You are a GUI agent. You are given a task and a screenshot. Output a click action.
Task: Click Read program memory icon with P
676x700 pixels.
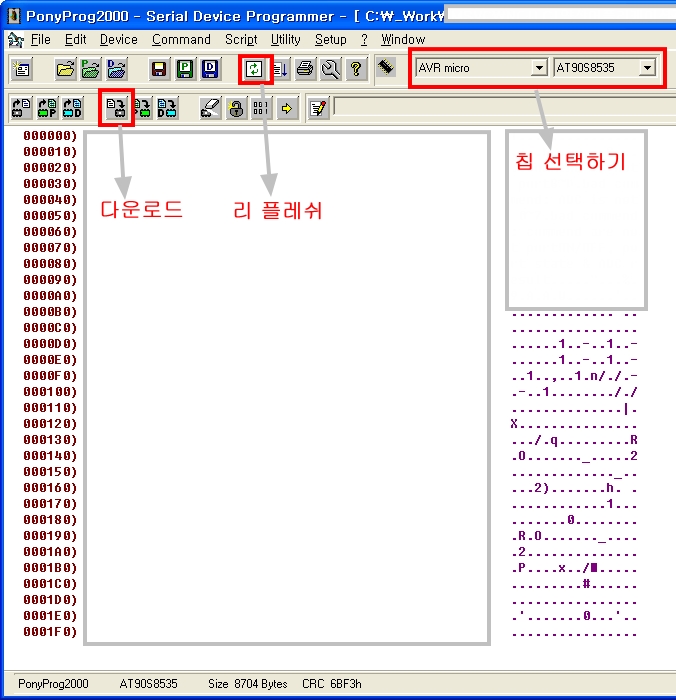[x=47, y=108]
